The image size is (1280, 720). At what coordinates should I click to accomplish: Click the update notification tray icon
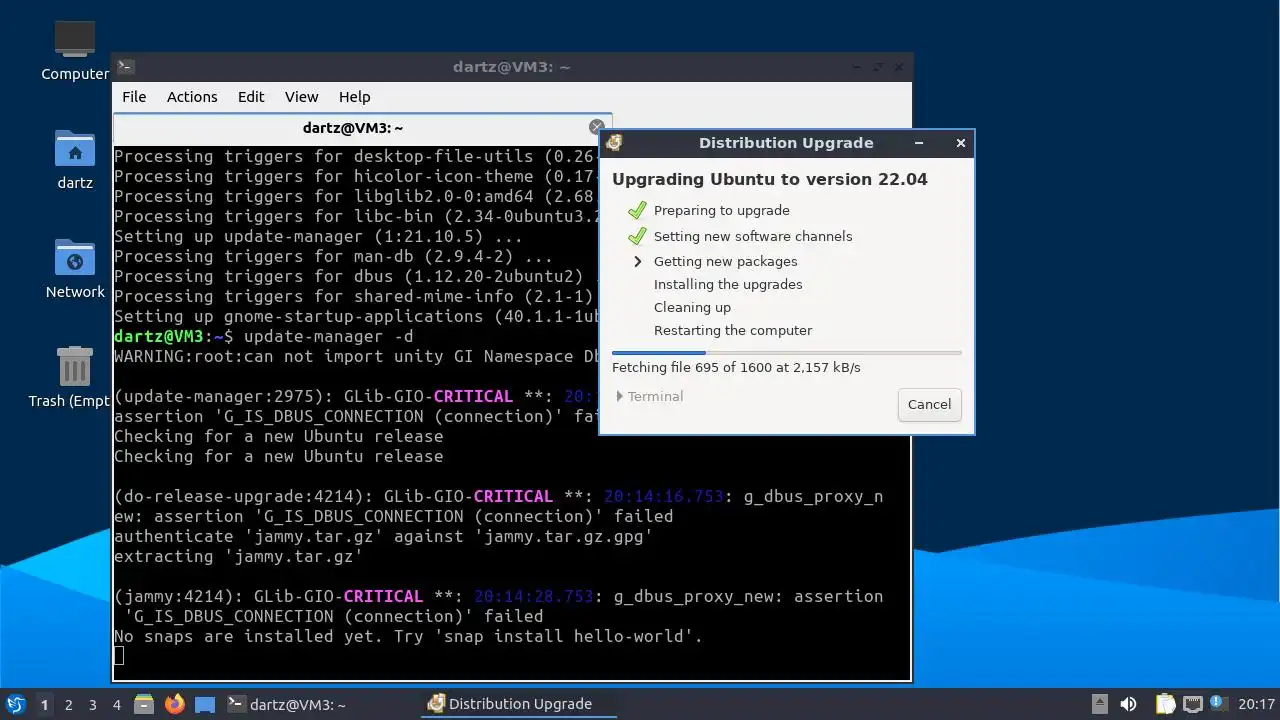coord(1218,703)
